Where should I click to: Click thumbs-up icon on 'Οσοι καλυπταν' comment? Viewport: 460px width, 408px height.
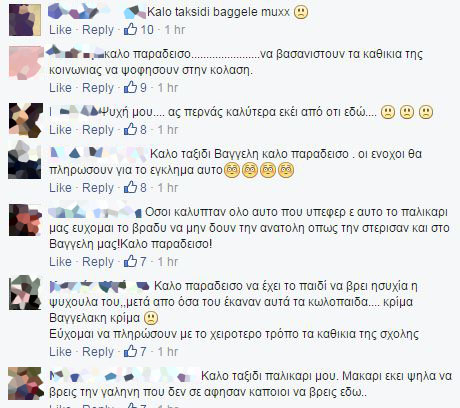click(x=130, y=261)
